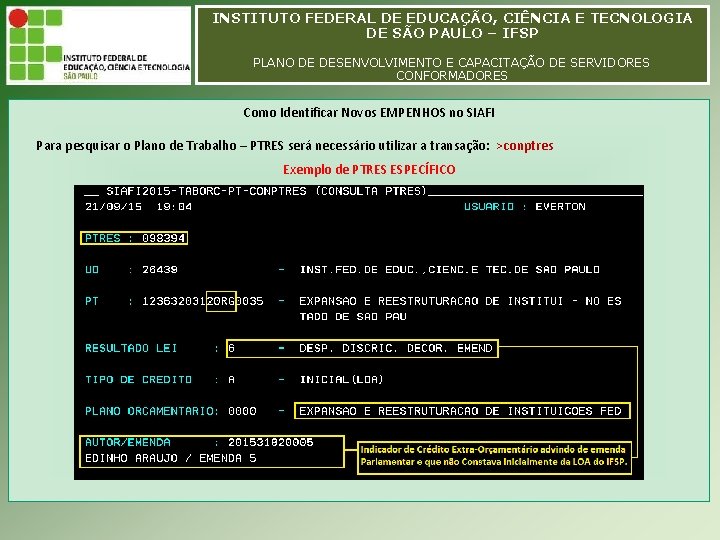Click AUTOR/EMENDA code 201531820005
Screen dimensions: 720x540
(x=270, y=442)
